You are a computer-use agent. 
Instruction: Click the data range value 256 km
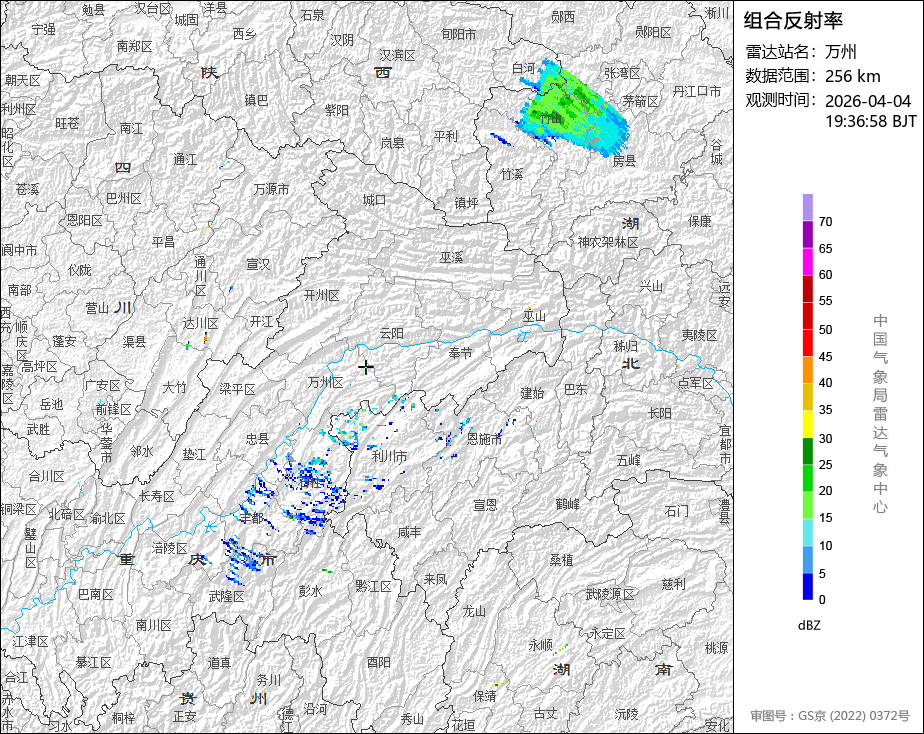852,76
